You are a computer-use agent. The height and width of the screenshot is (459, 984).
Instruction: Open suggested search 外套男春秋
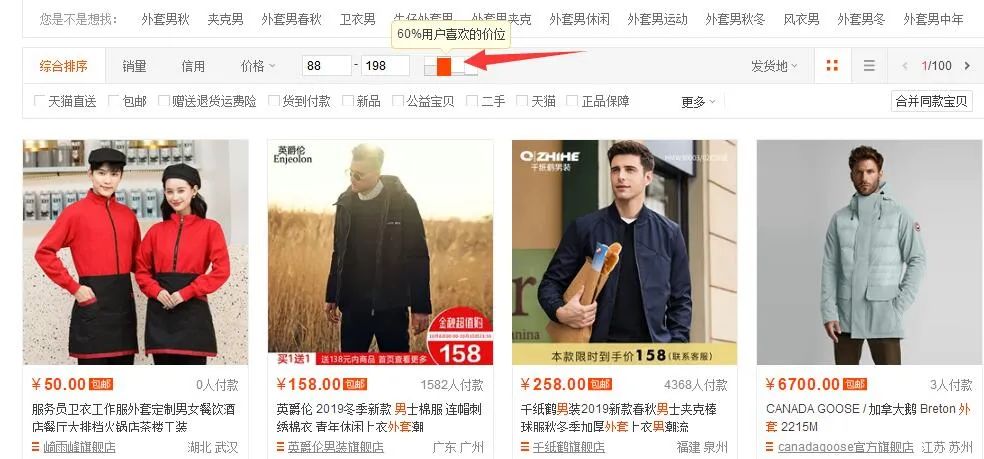(292, 19)
